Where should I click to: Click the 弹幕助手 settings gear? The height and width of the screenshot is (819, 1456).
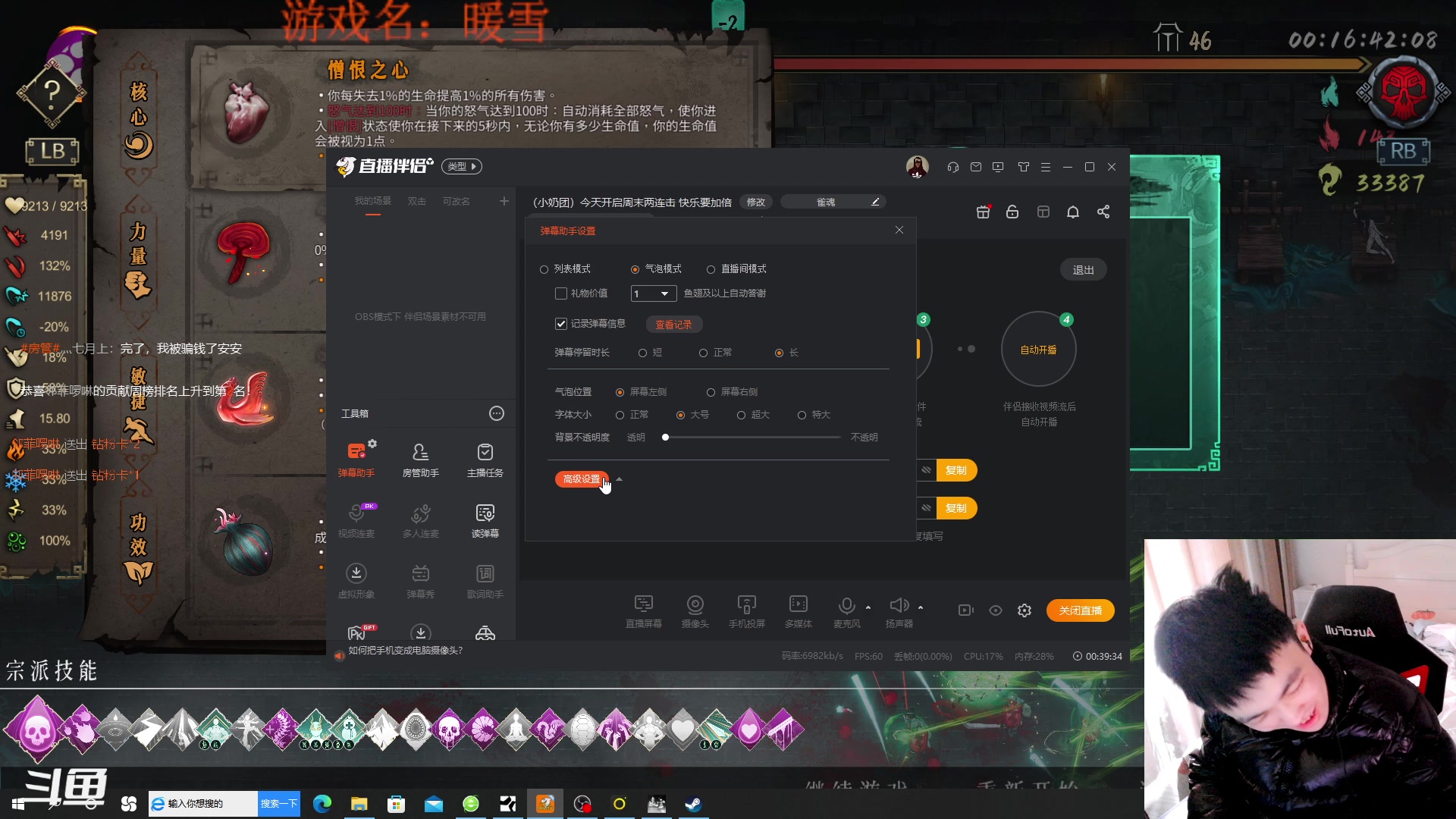[x=372, y=444]
